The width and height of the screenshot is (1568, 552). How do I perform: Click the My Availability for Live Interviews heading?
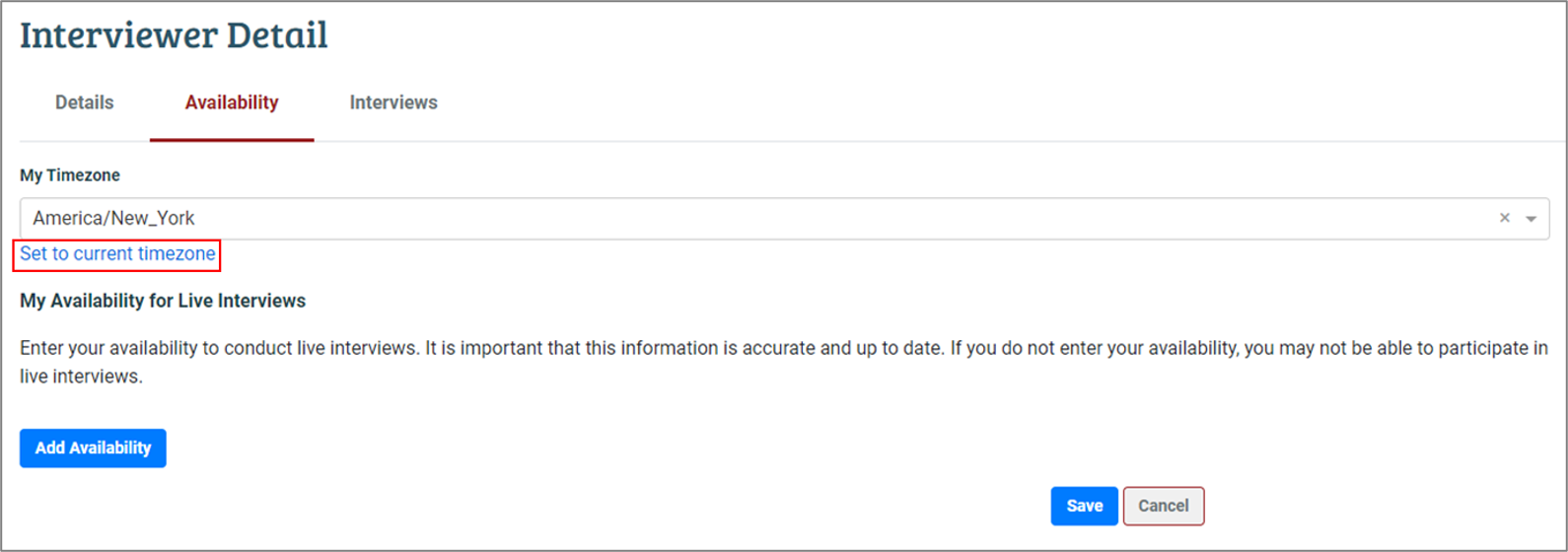click(163, 301)
